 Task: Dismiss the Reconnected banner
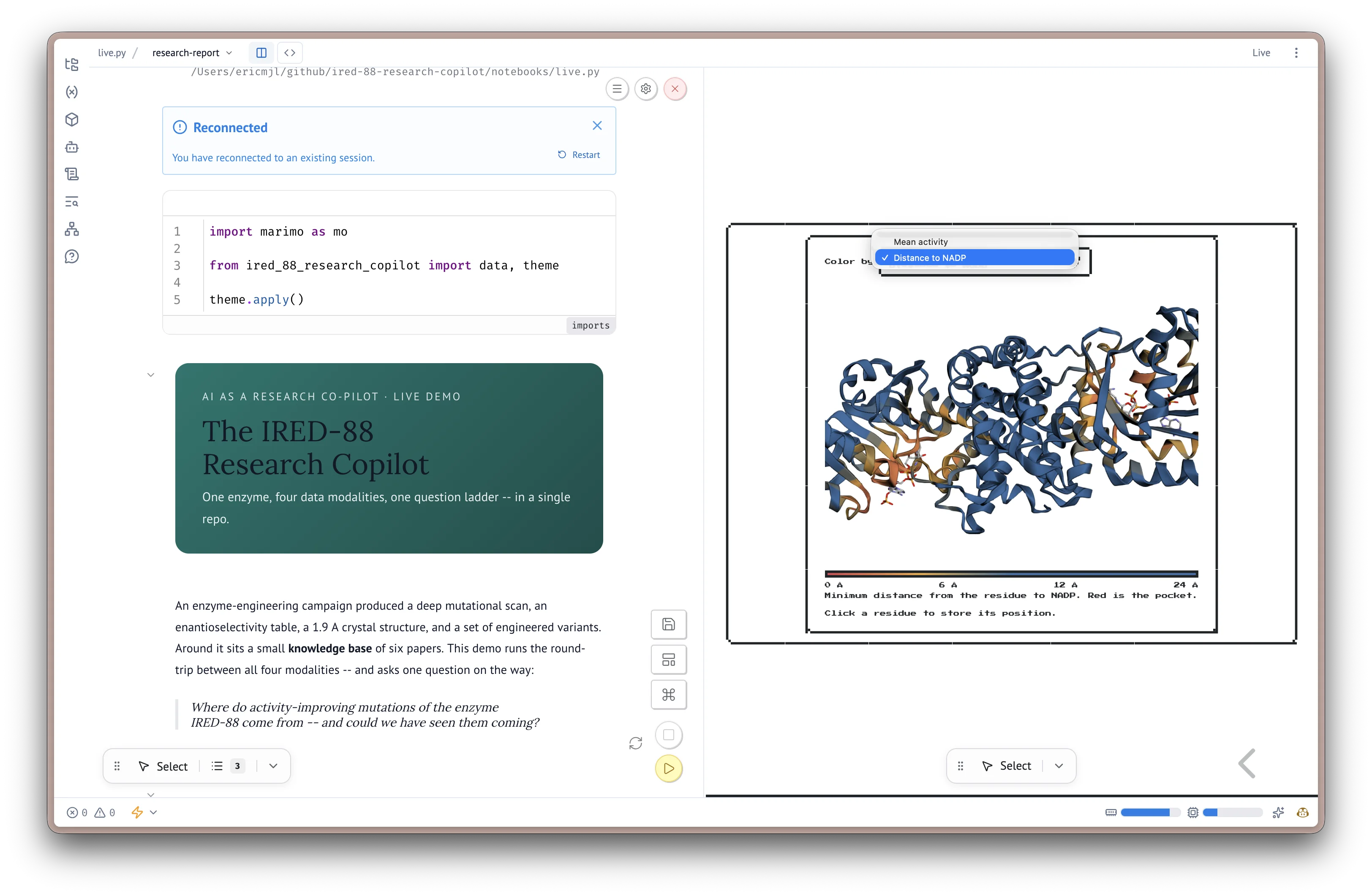coord(597,125)
